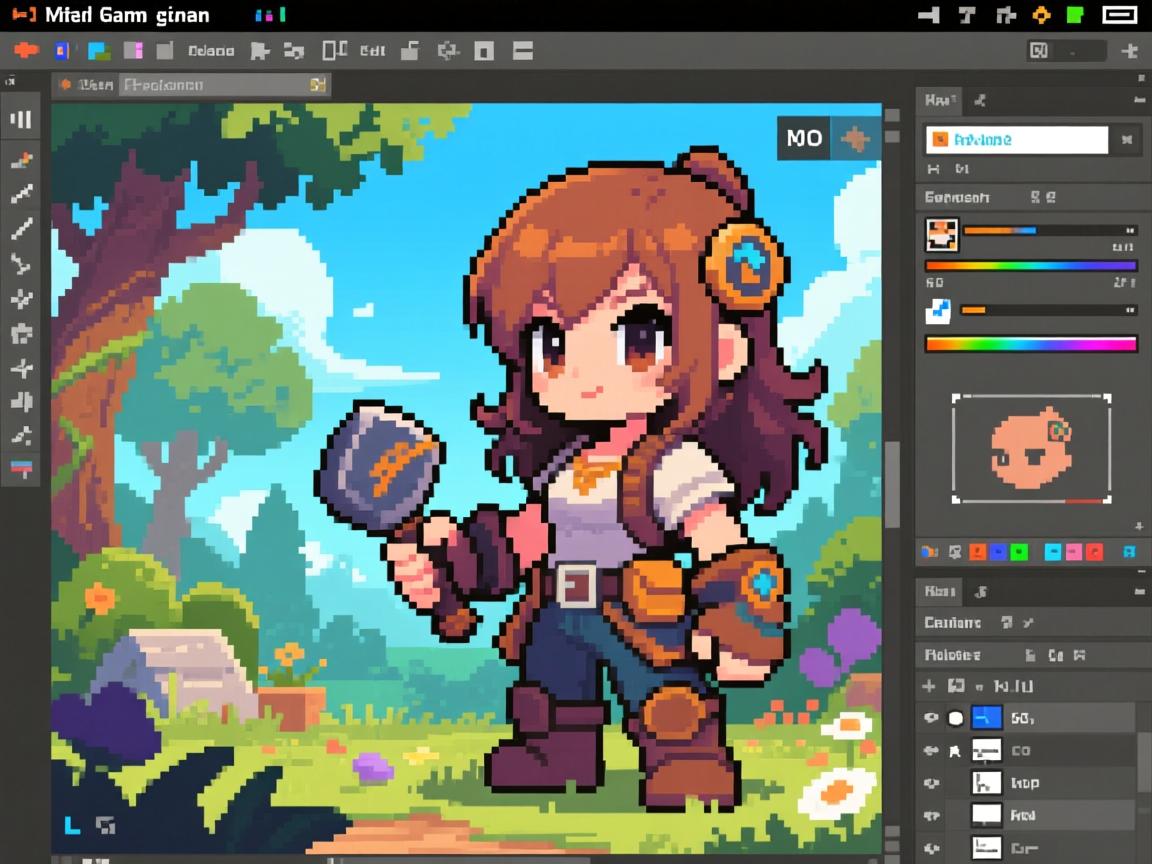Image resolution: width=1152 pixels, height=864 pixels.
Task: Toggle visibility of the top blue layer
Action: pyautogui.click(x=932, y=717)
